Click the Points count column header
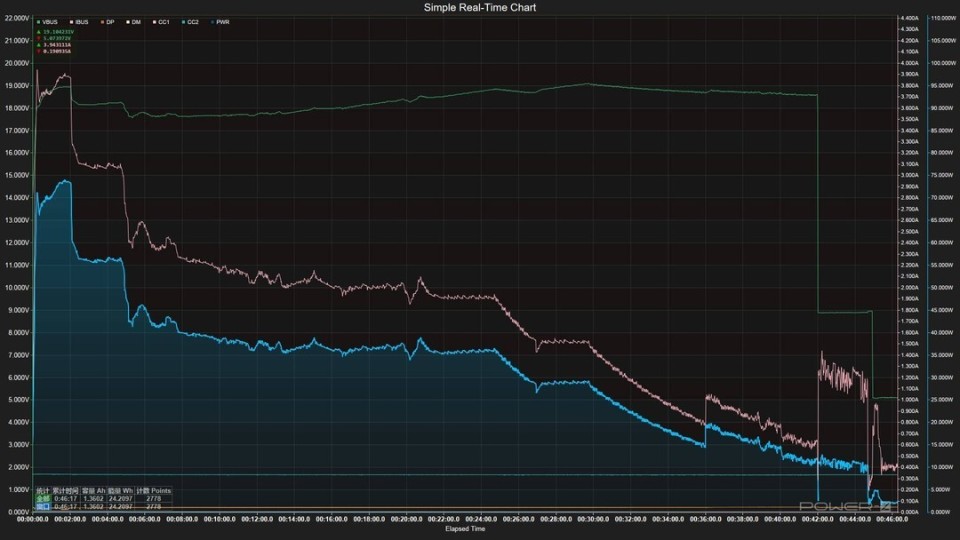 coord(154,491)
